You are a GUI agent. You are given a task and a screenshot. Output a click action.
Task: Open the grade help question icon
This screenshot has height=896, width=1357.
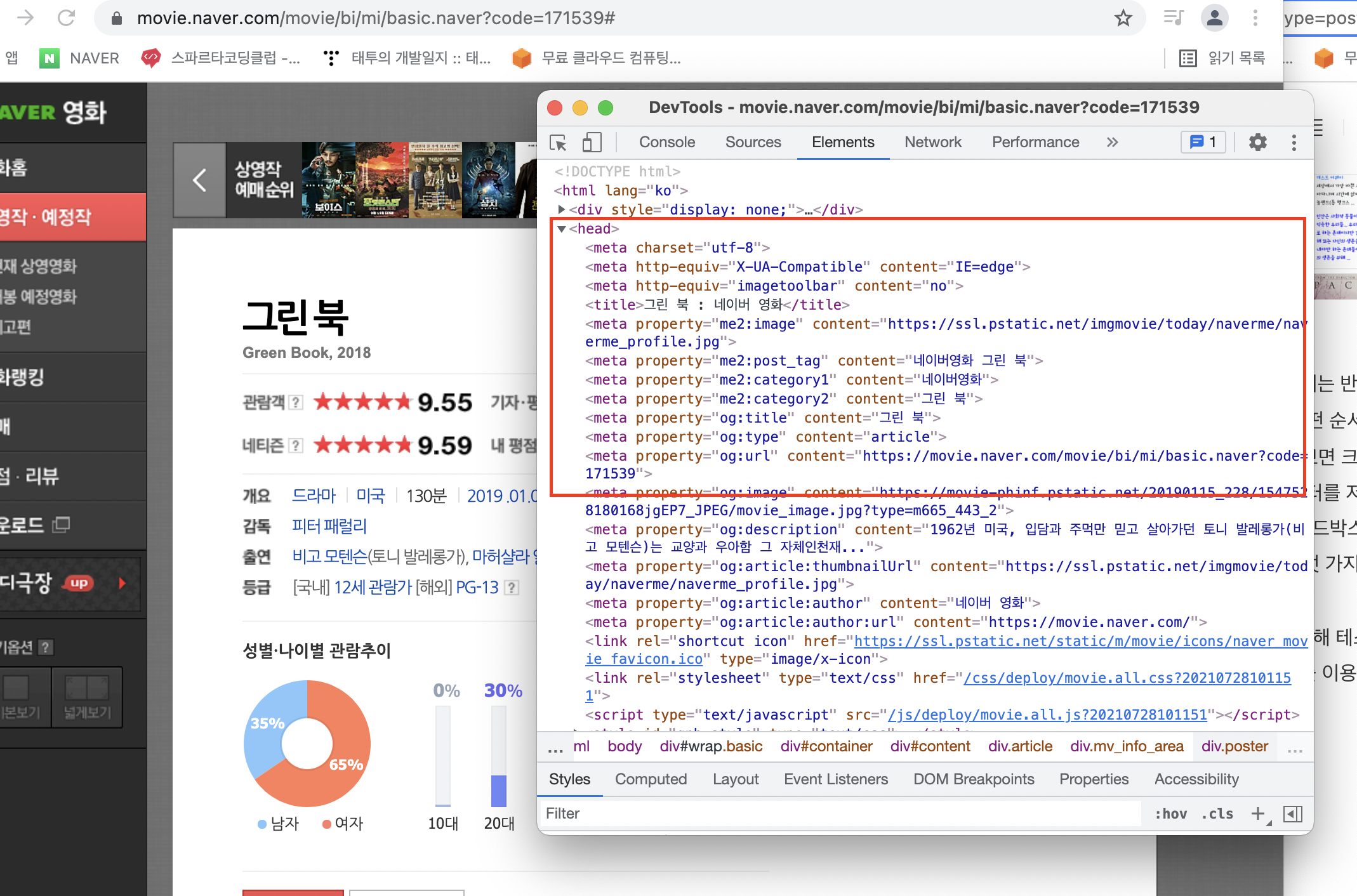[x=512, y=588]
